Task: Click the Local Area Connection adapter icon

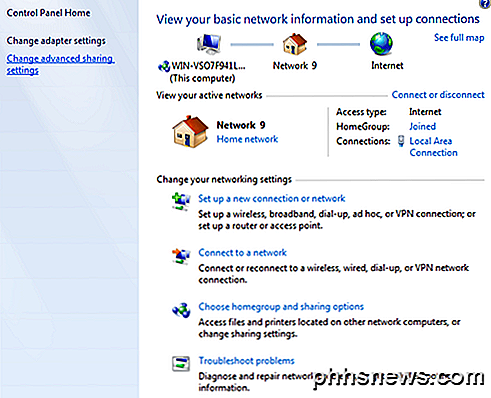Action: click(x=401, y=141)
